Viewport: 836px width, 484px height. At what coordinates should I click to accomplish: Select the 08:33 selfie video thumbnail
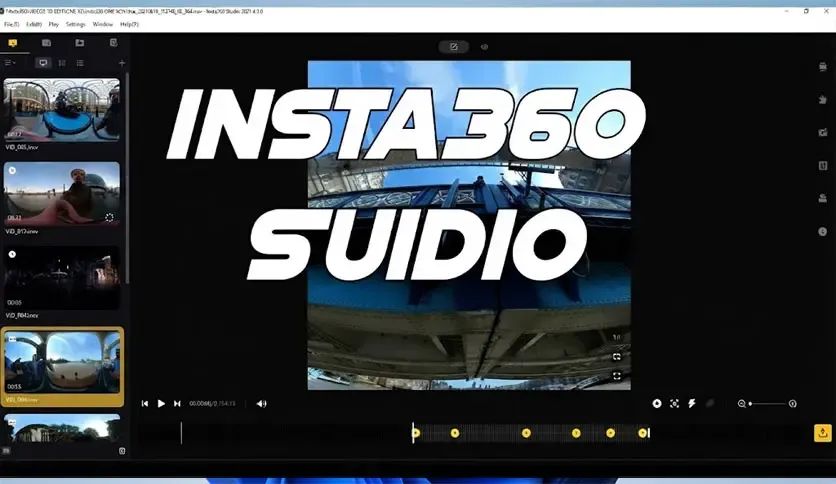click(62, 193)
